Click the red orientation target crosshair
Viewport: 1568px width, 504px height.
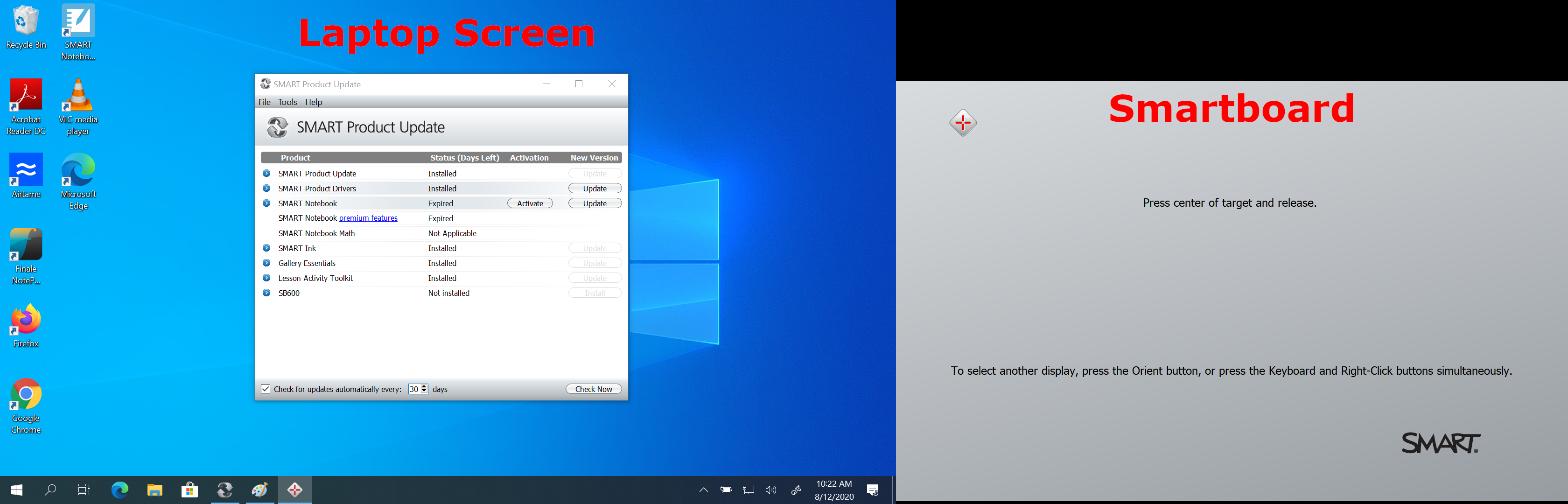coord(963,123)
